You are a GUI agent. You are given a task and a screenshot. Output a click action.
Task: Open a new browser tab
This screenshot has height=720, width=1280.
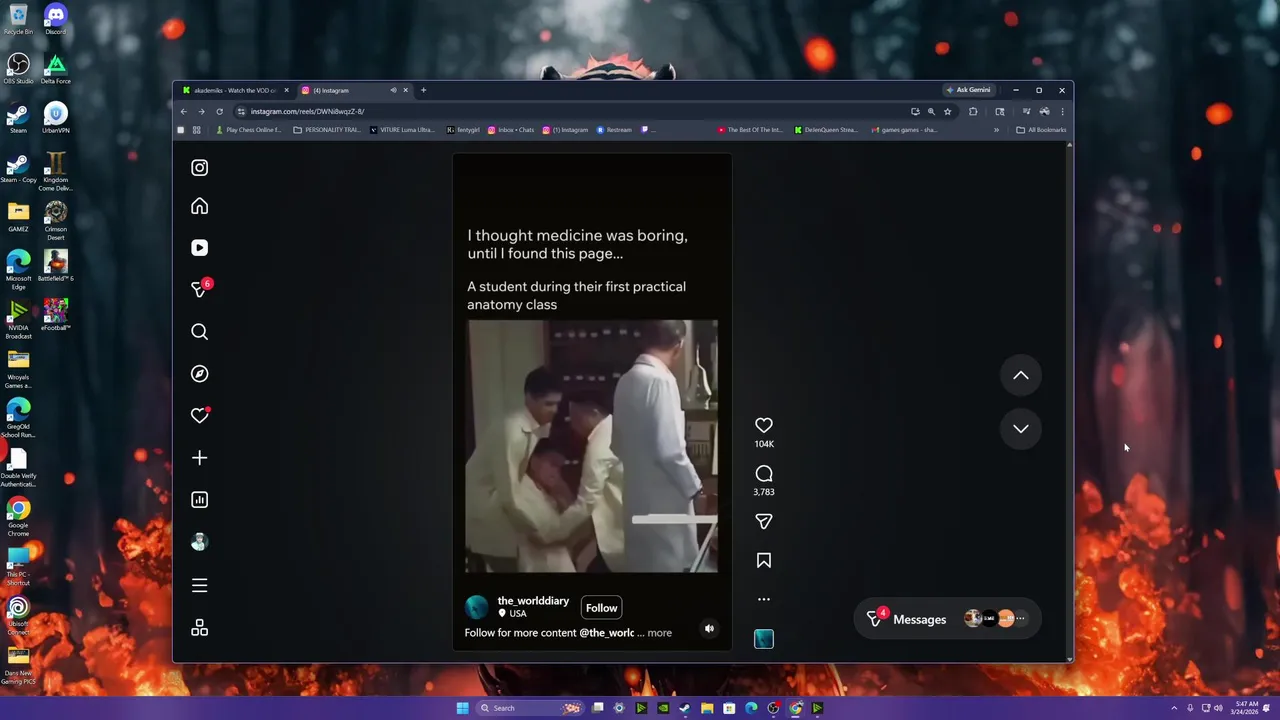tap(423, 90)
